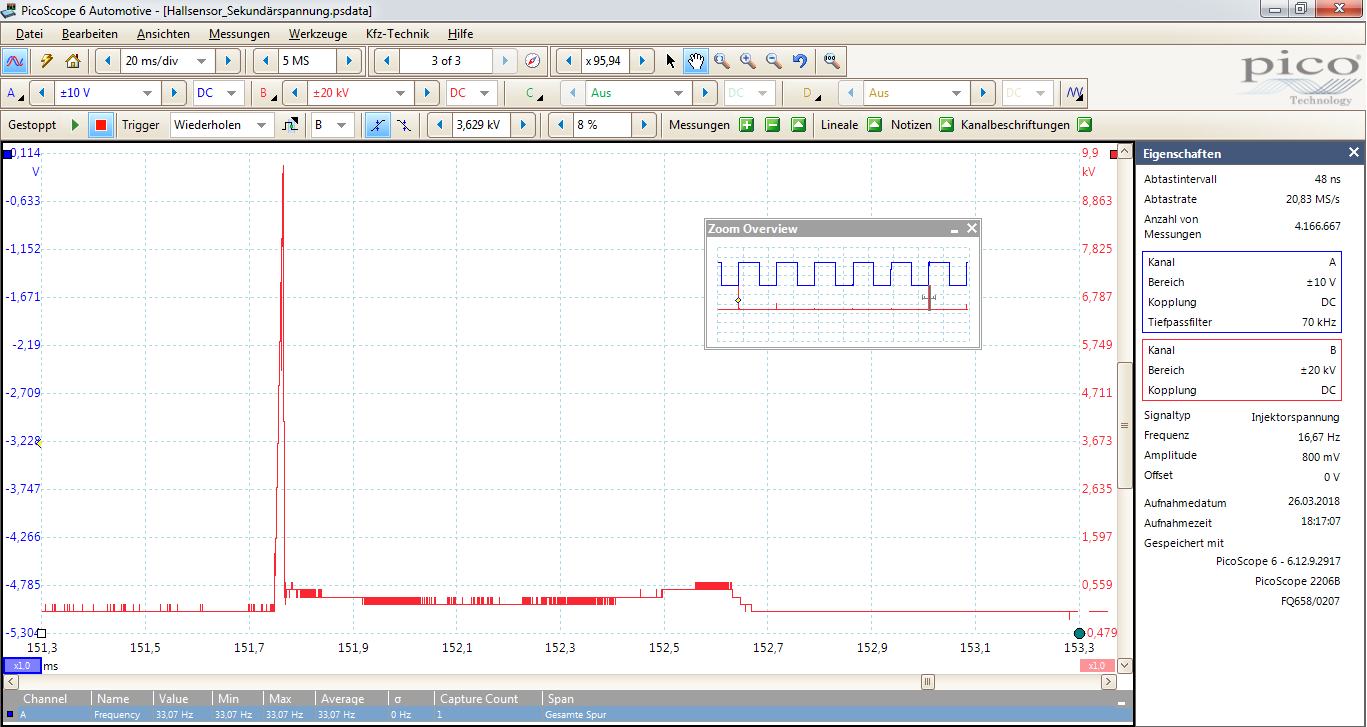Open the 20 ms/div timebase dropdown

click(201, 61)
